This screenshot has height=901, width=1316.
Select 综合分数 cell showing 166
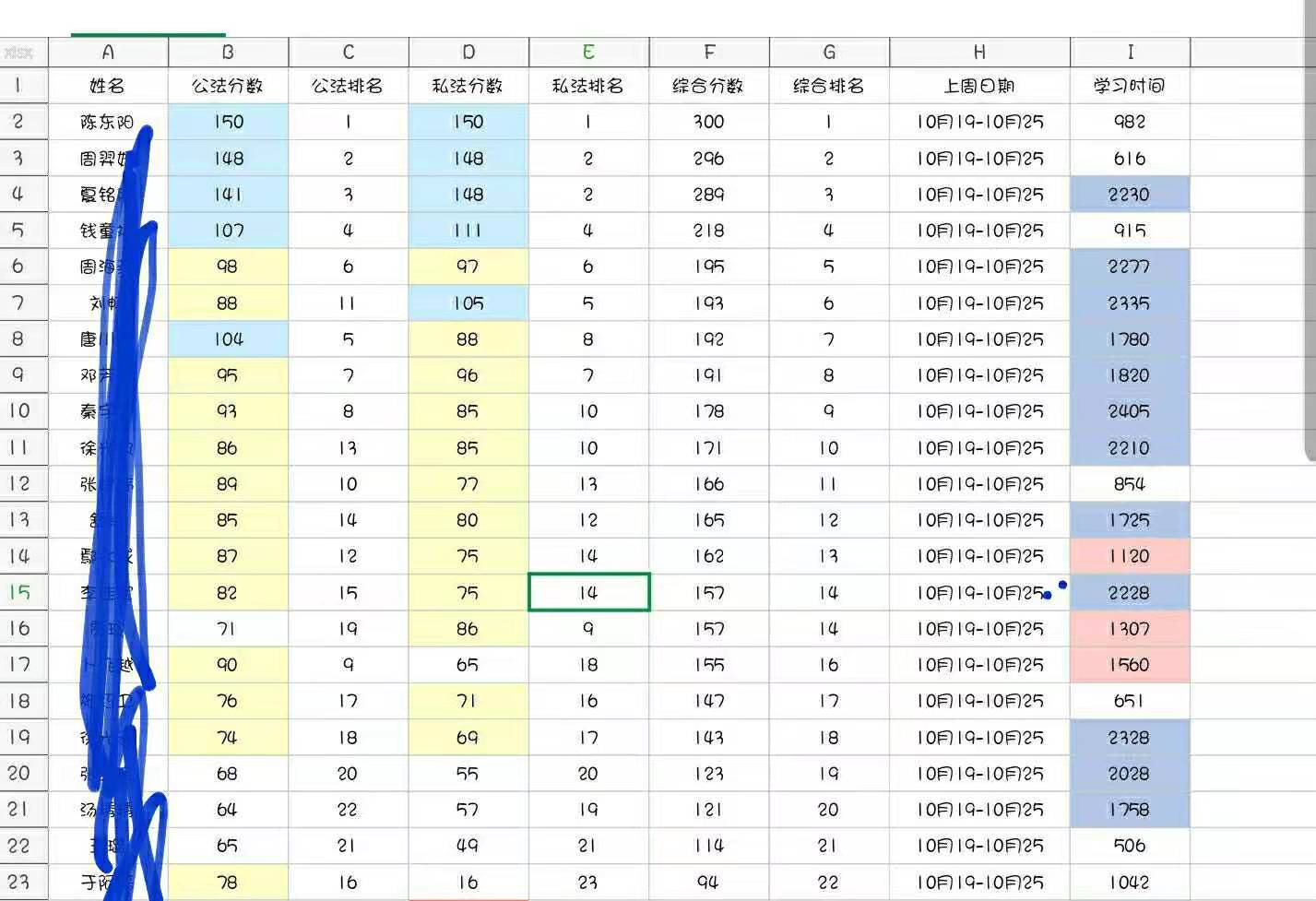[709, 484]
